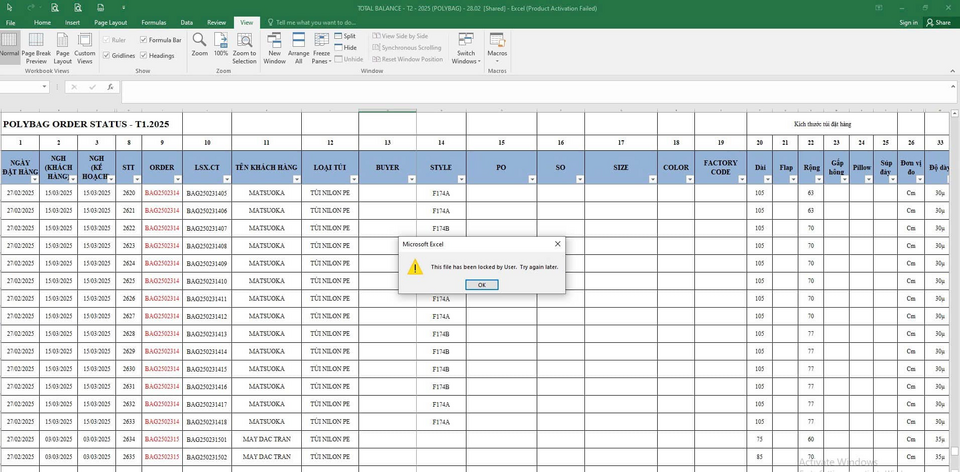
Task: Open BUYER column filter arrow
Action: coord(411,179)
